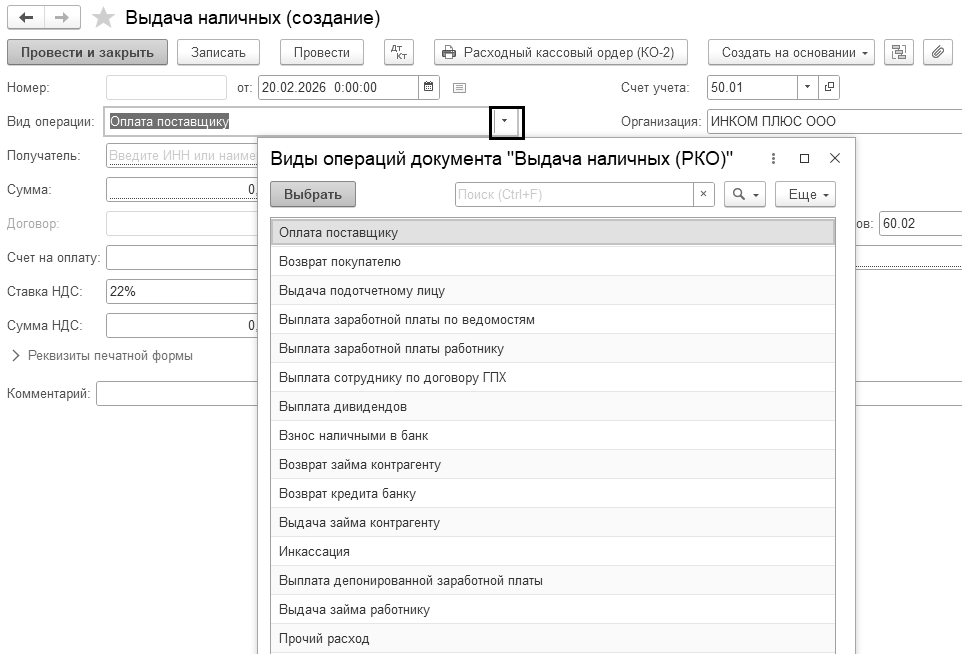This screenshot has height=654, width=962.
Task: Click the Счет учета field 50.01
Action: [752, 87]
